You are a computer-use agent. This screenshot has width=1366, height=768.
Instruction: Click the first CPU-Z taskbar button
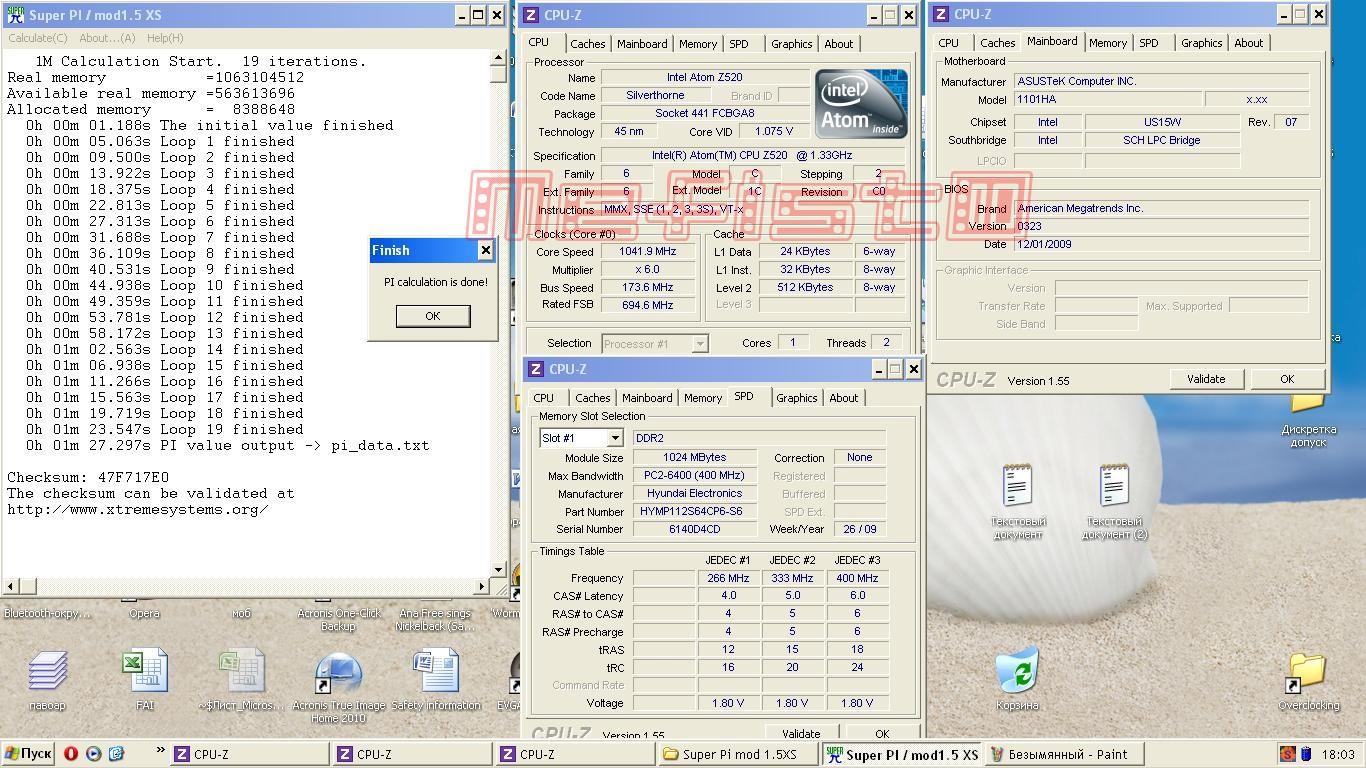point(250,755)
